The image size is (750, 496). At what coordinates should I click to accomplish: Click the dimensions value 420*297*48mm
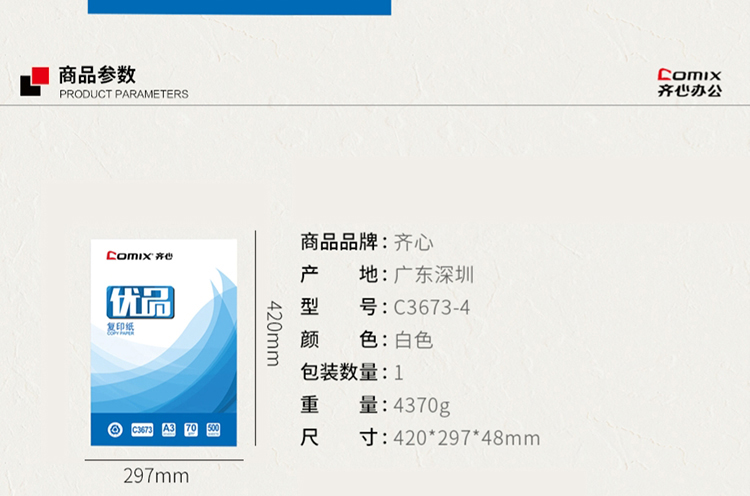coord(467,438)
